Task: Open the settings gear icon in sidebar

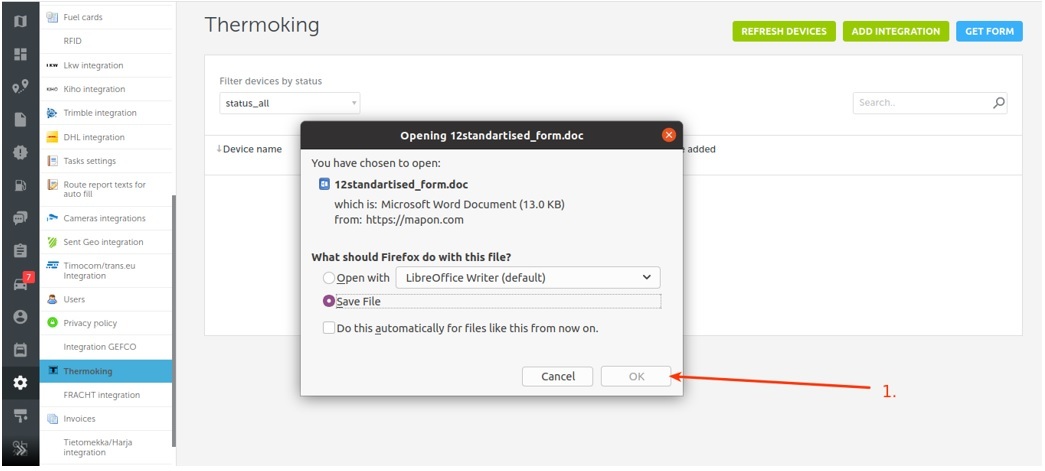Action: pos(20,382)
